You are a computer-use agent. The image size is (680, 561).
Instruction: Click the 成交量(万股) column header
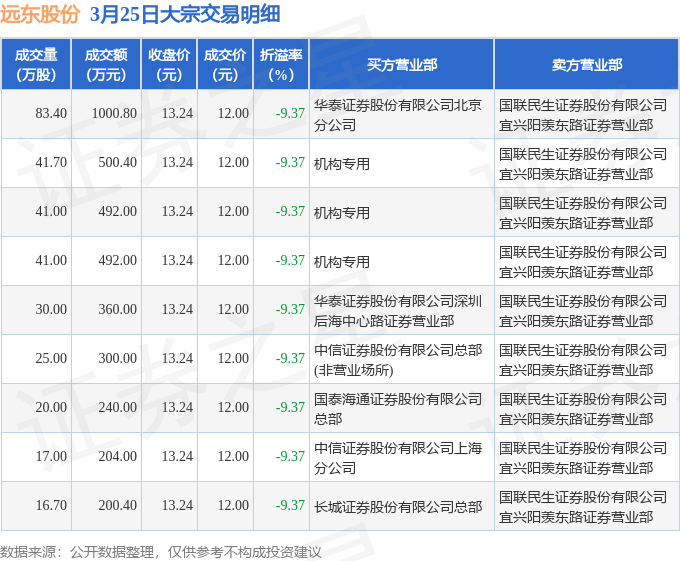tap(36, 65)
